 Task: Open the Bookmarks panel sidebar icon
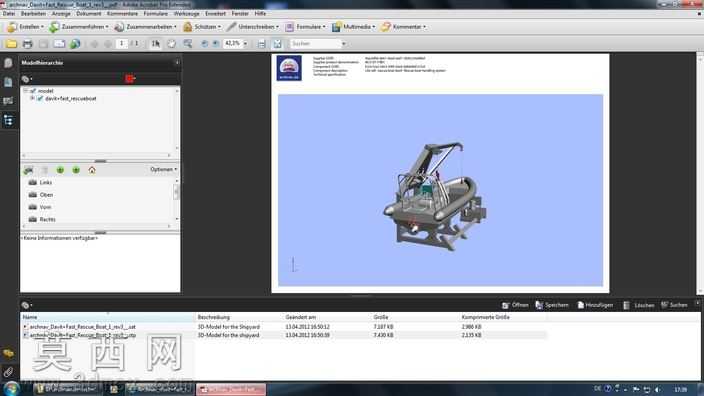8,82
